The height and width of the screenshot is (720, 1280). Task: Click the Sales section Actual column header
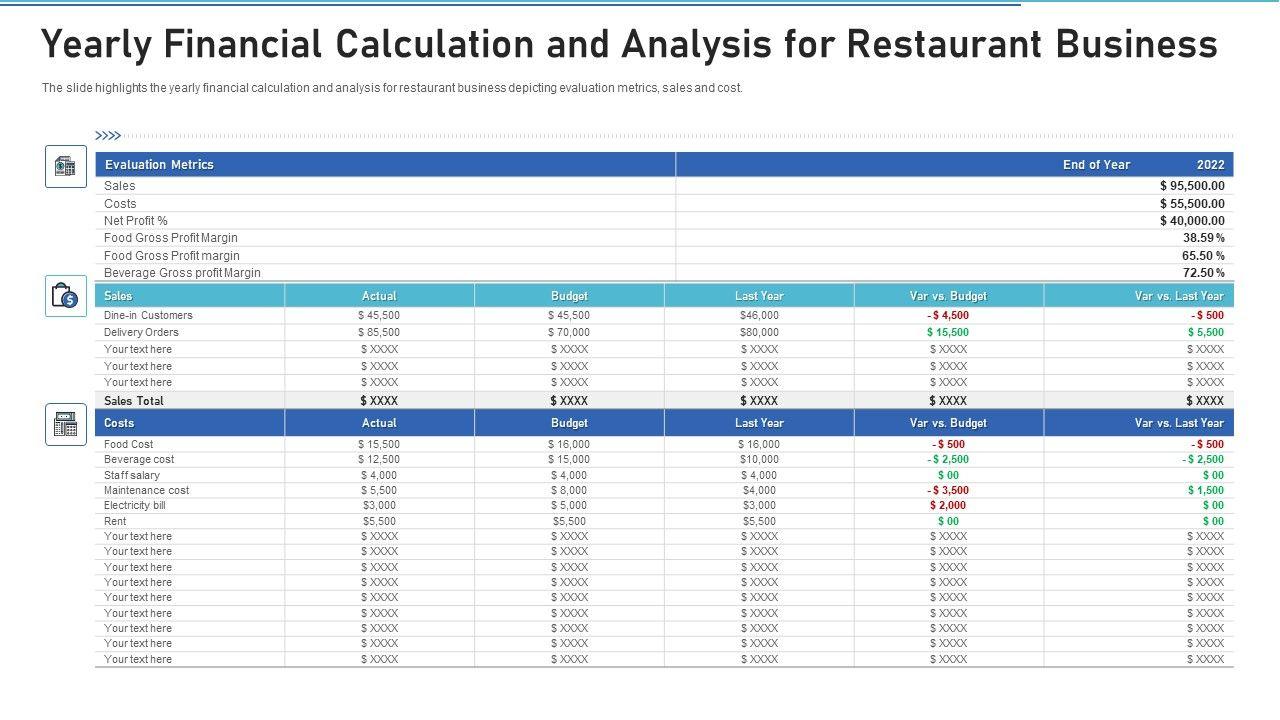(379, 296)
